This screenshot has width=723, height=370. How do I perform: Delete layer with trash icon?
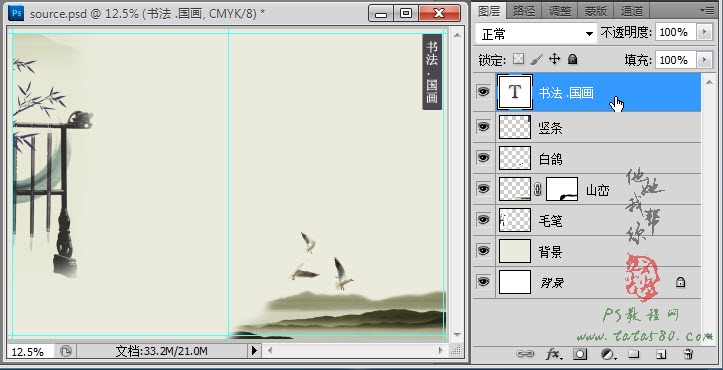[x=688, y=354]
